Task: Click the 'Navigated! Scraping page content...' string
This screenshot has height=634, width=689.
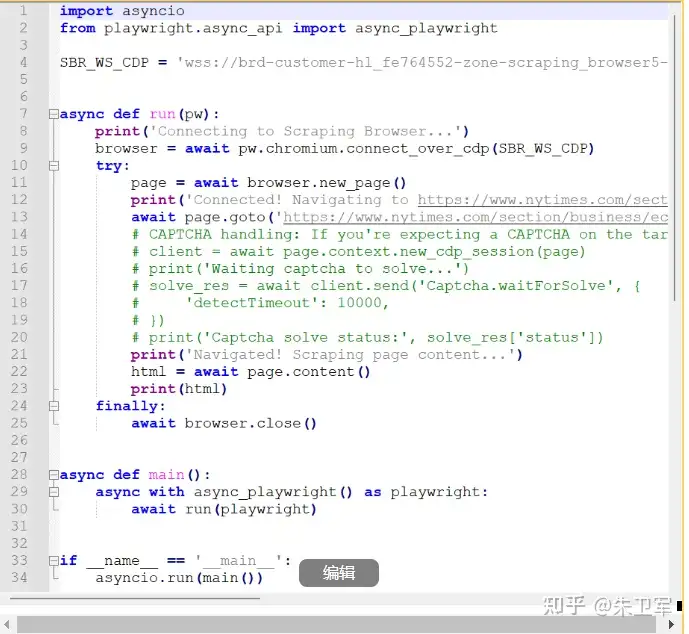Action: 350,355
